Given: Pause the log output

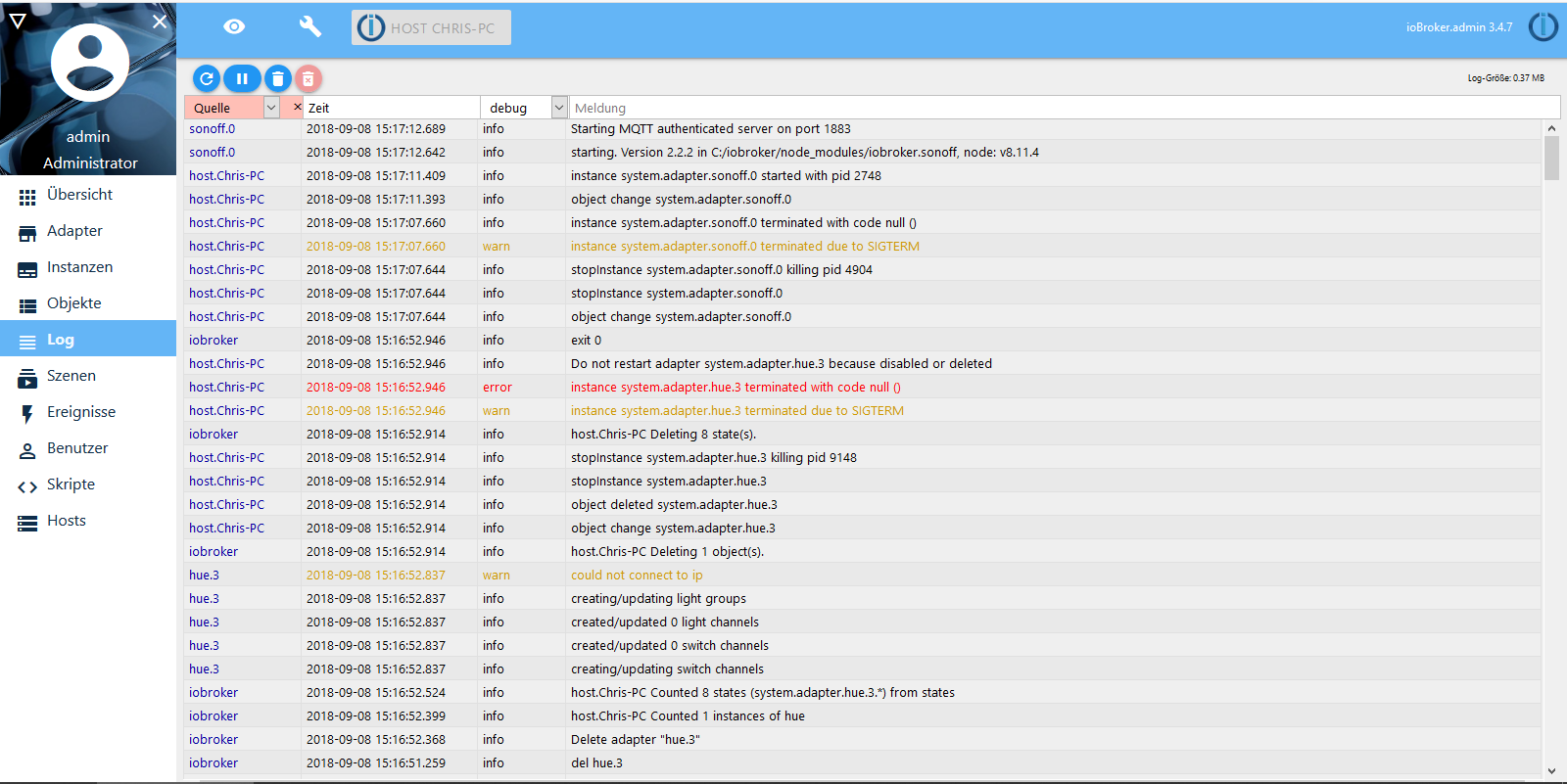Looking at the screenshot, I should coord(242,78).
